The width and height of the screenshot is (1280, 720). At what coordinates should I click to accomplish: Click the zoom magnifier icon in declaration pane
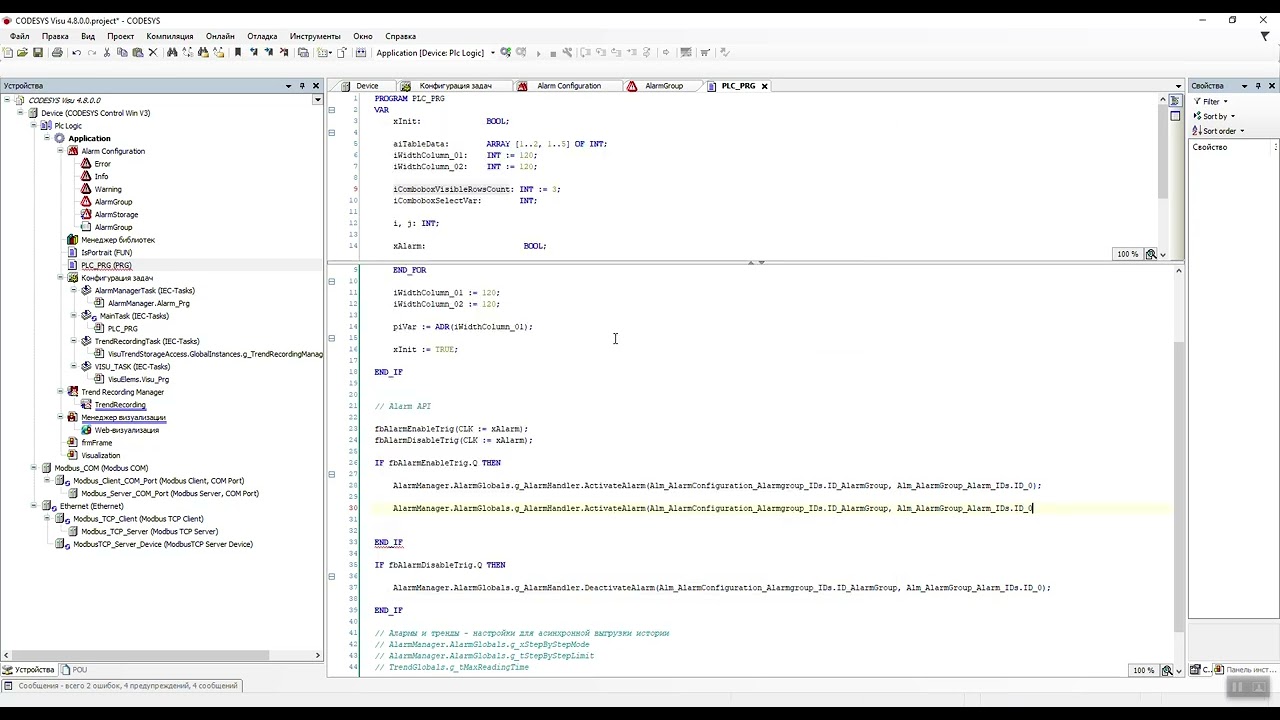(x=1151, y=254)
